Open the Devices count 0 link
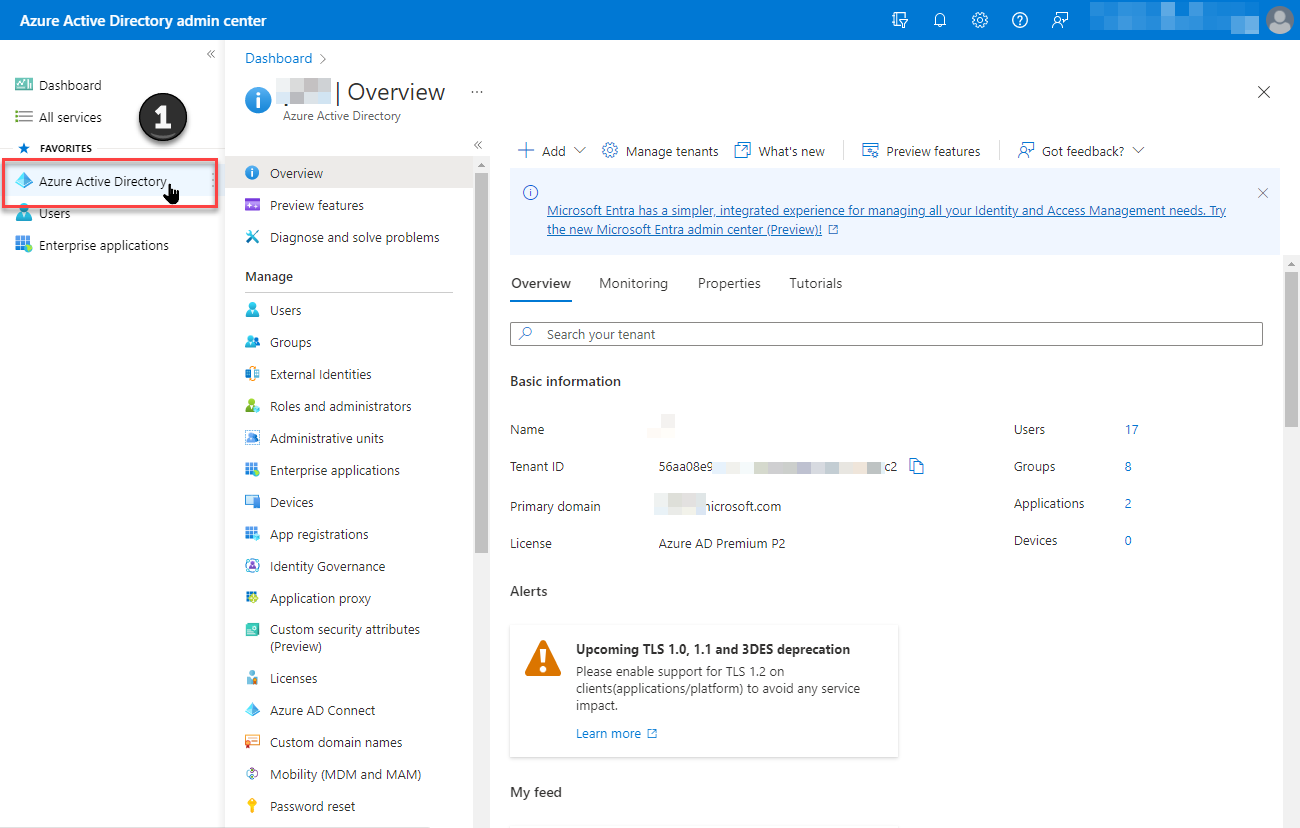The width and height of the screenshot is (1300, 828). coord(1128,541)
